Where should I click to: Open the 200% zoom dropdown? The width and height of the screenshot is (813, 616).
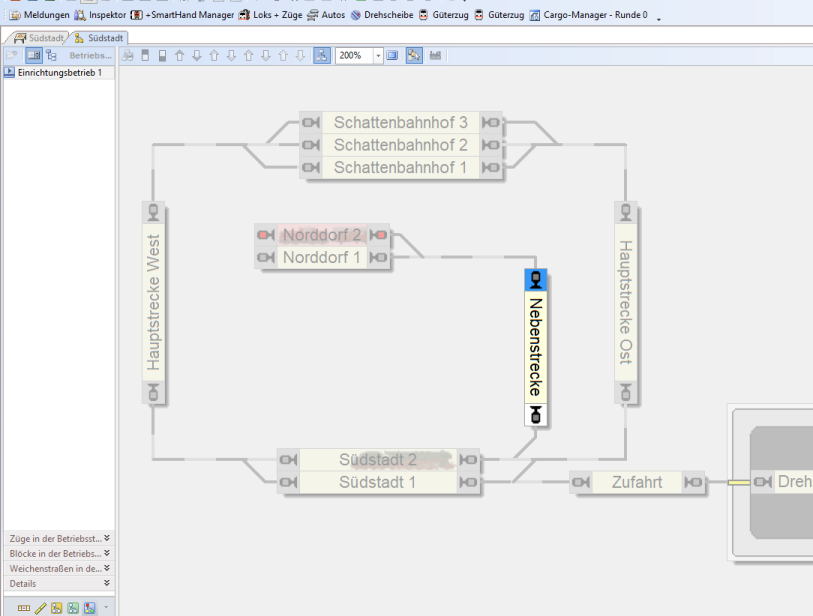click(378, 56)
